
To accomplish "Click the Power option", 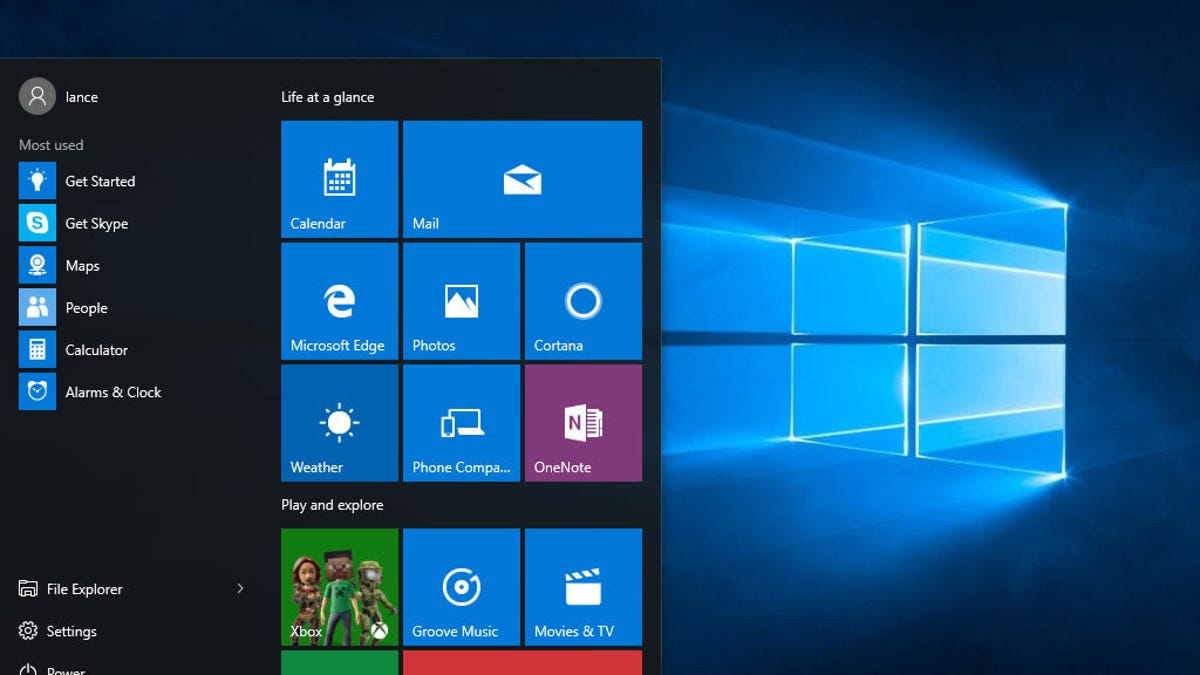I will [x=66, y=668].
